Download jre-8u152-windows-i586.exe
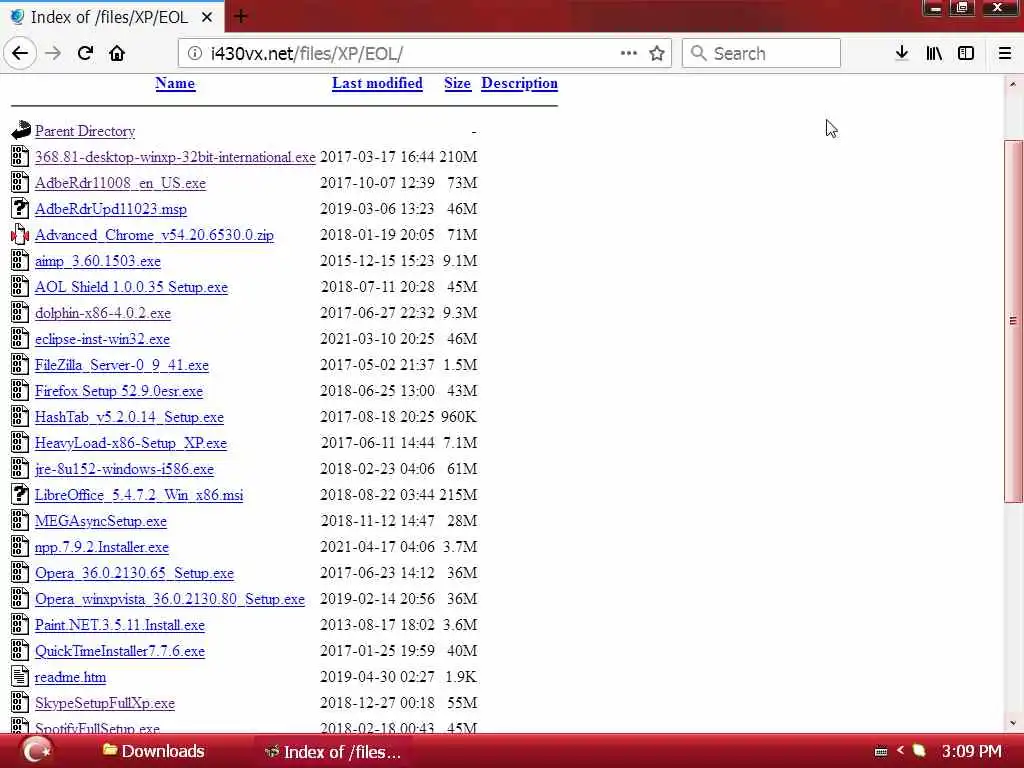The width and height of the screenshot is (1024, 768). pyautogui.click(x=124, y=469)
